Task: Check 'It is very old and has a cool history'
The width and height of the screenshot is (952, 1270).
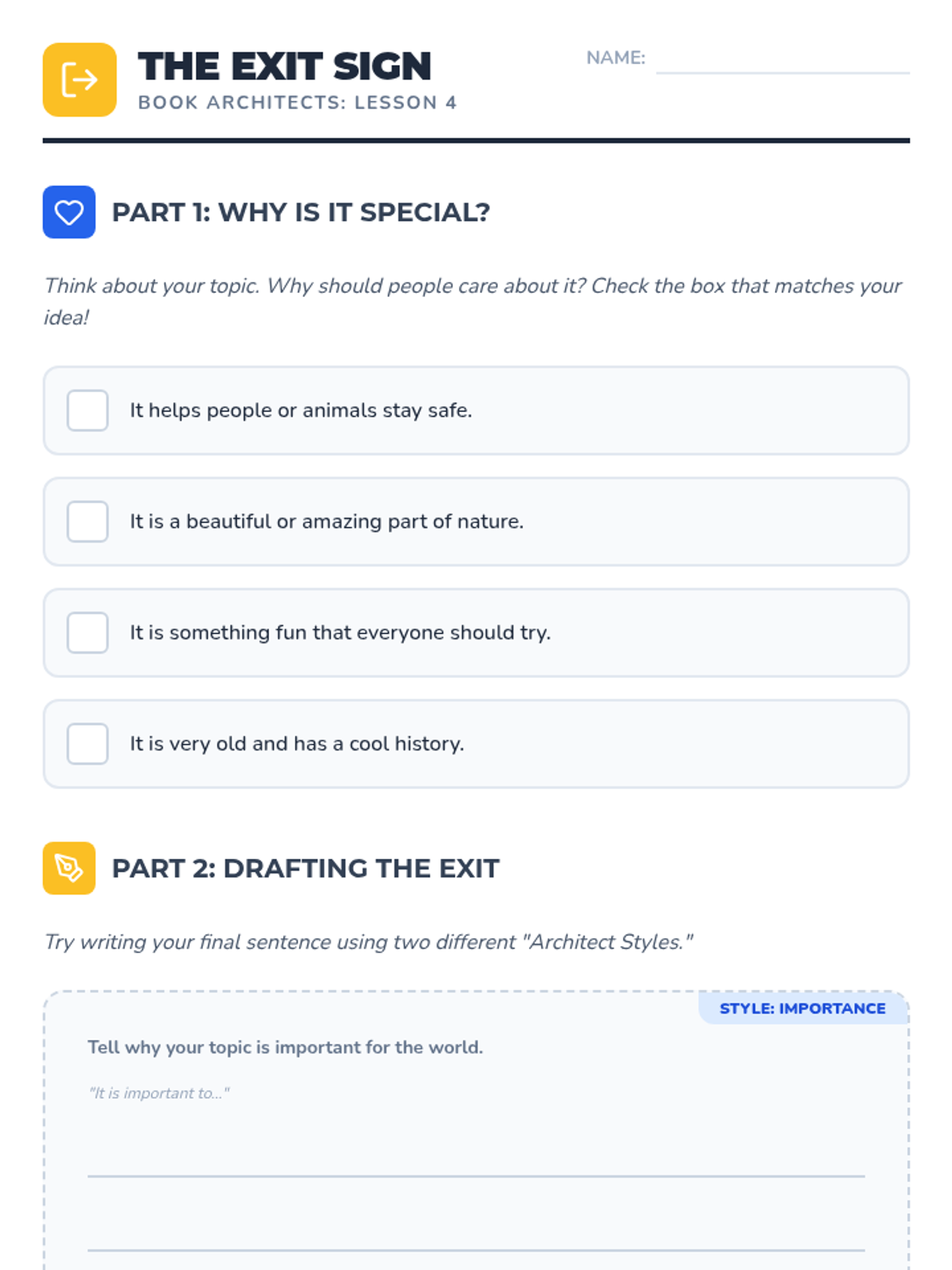Action: click(x=87, y=744)
